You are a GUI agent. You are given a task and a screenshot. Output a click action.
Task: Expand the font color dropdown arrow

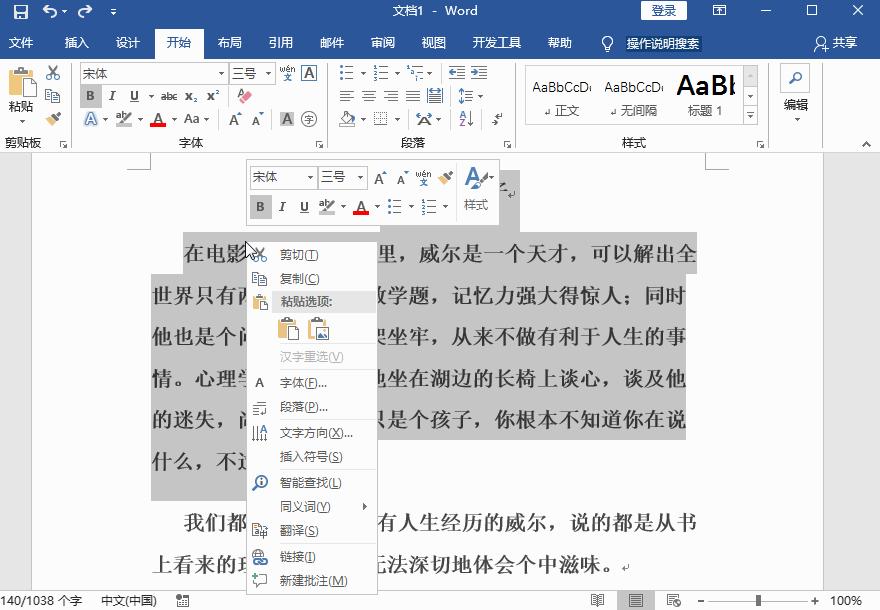(174, 119)
